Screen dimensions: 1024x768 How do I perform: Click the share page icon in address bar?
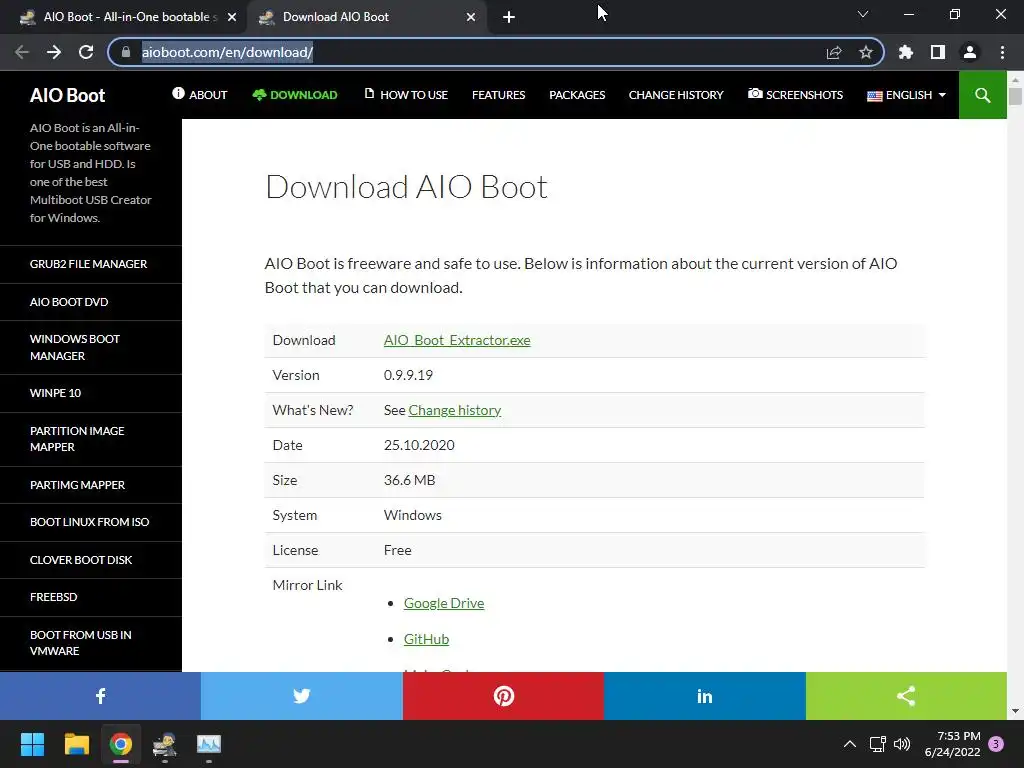click(x=834, y=52)
